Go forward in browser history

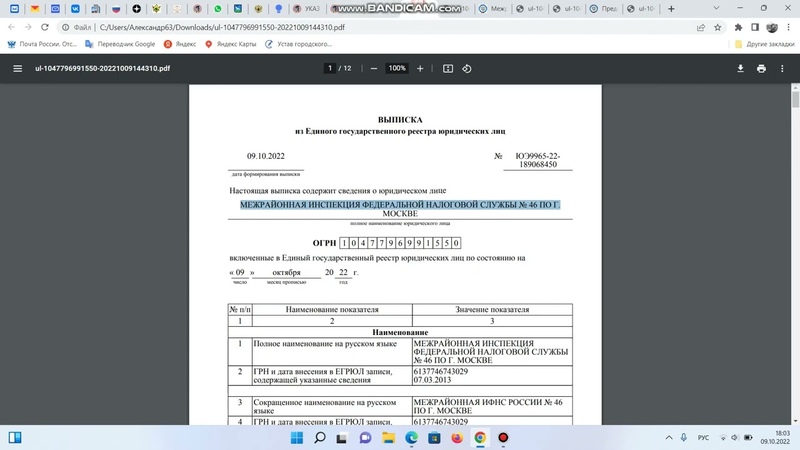point(28,27)
